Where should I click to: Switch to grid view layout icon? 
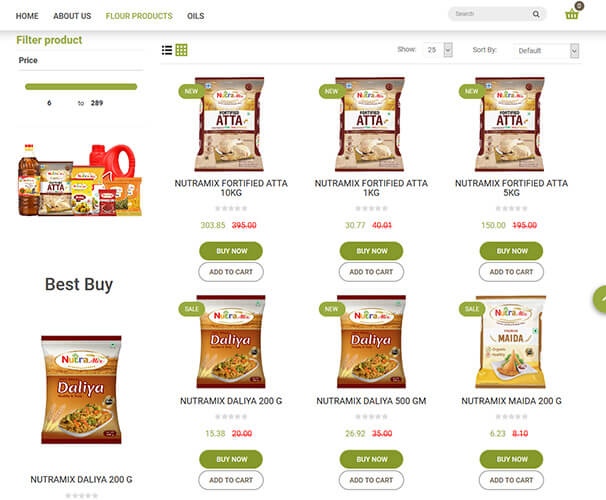click(x=181, y=50)
